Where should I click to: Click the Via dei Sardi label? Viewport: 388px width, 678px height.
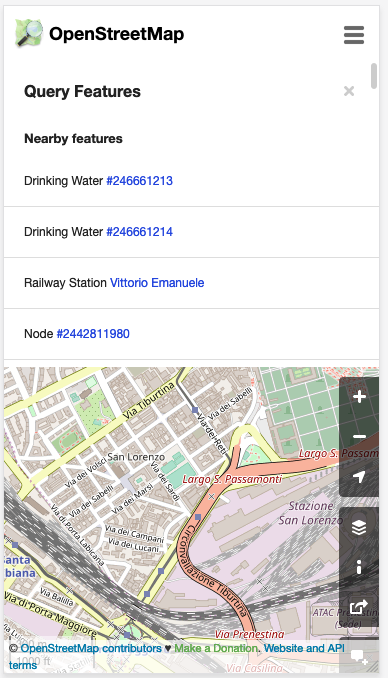(164, 480)
